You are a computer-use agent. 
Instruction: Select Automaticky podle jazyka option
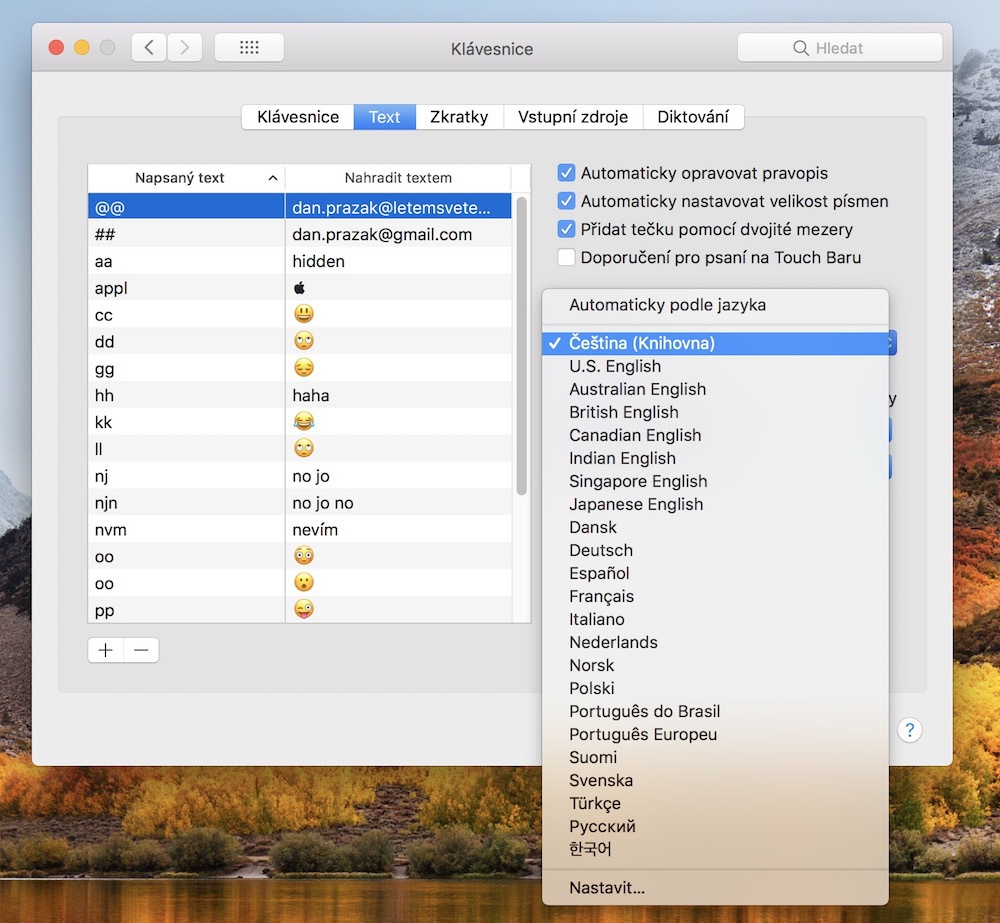[x=667, y=305]
